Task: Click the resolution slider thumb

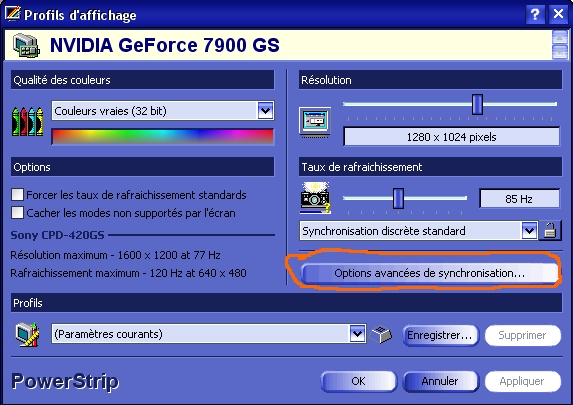Action: tap(477, 104)
